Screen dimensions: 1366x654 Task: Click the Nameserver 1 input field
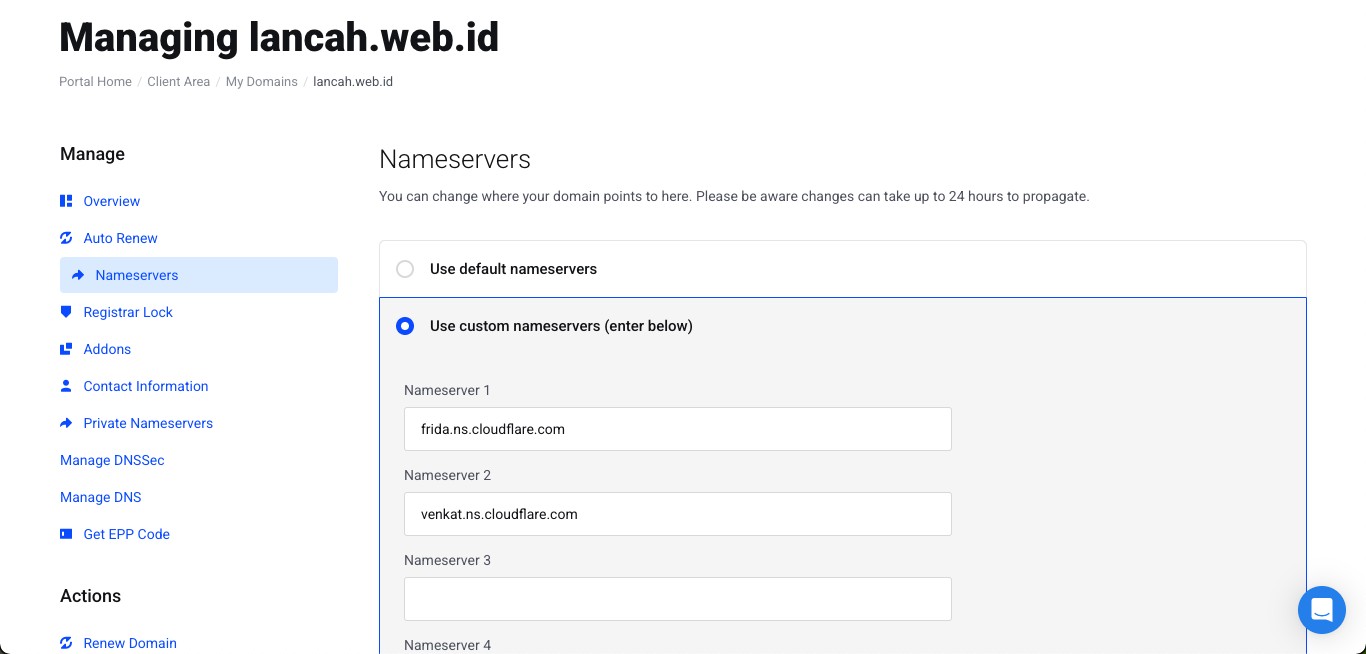coord(677,429)
